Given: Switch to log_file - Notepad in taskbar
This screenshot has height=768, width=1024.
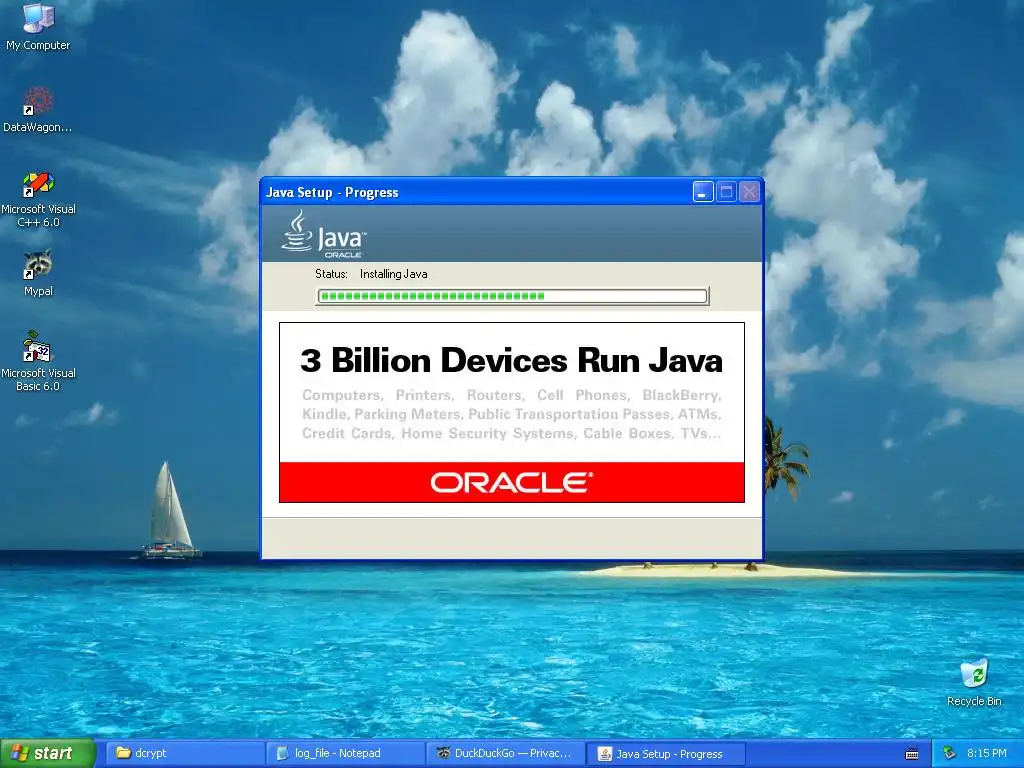Looking at the screenshot, I should (x=346, y=753).
